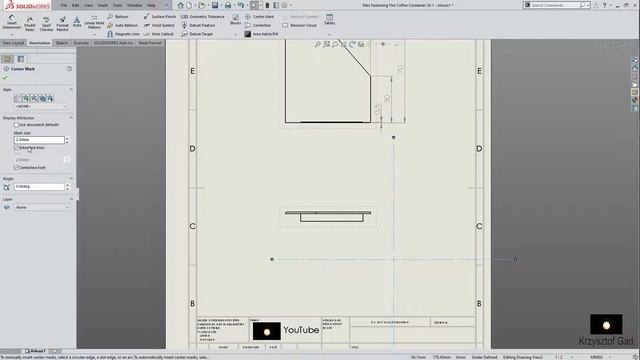Open the Layer dropdown set to None

[x=42, y=207]
